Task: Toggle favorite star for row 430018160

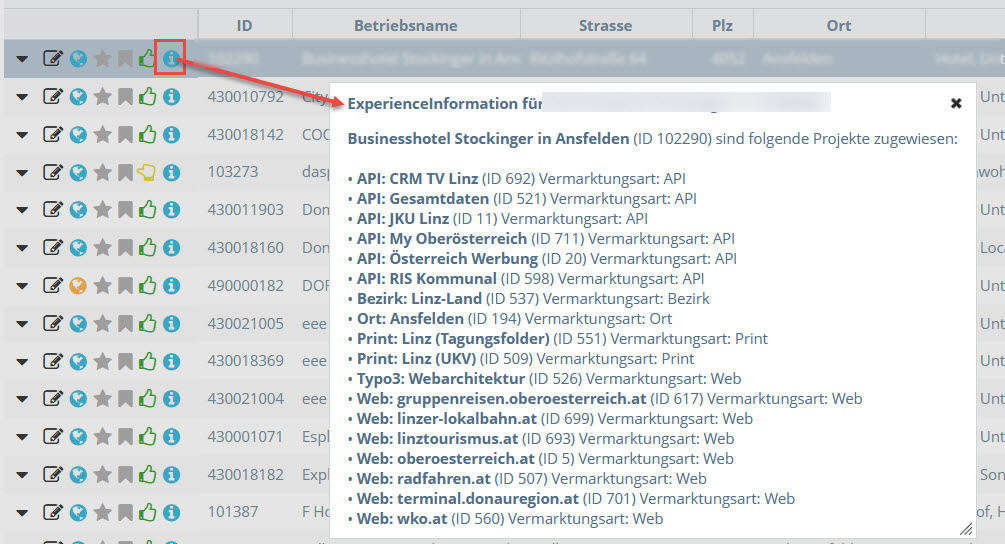Action: click(x=103, y=247)
